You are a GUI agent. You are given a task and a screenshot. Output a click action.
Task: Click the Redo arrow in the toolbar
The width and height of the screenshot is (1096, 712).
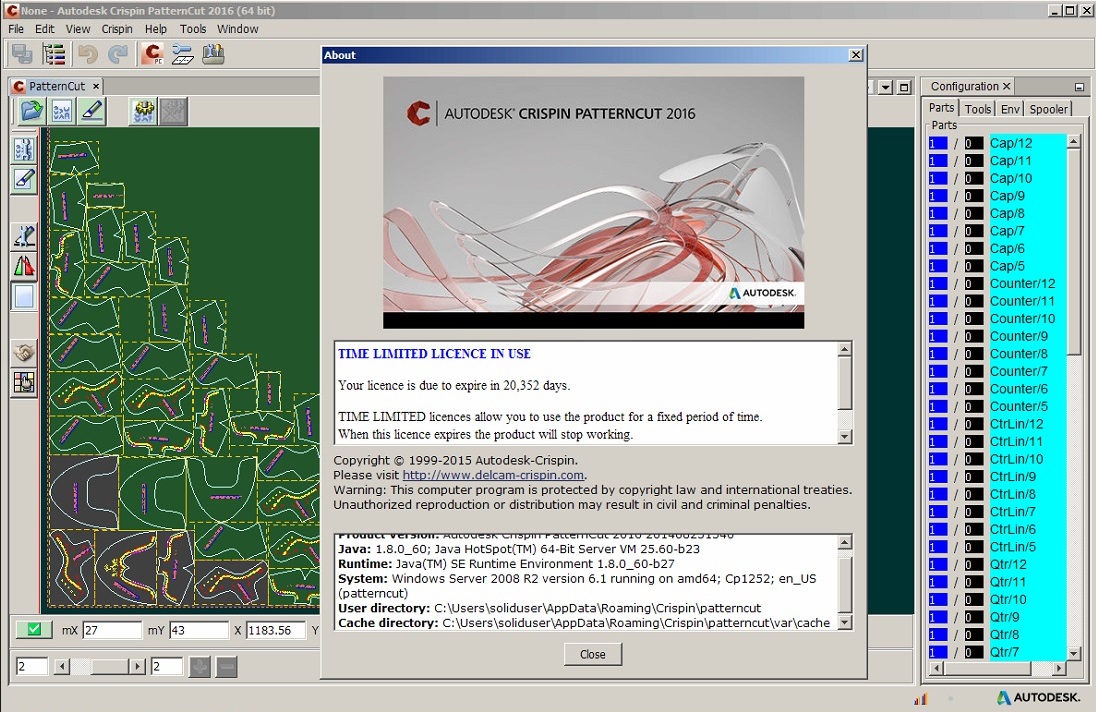pos(118,54)
